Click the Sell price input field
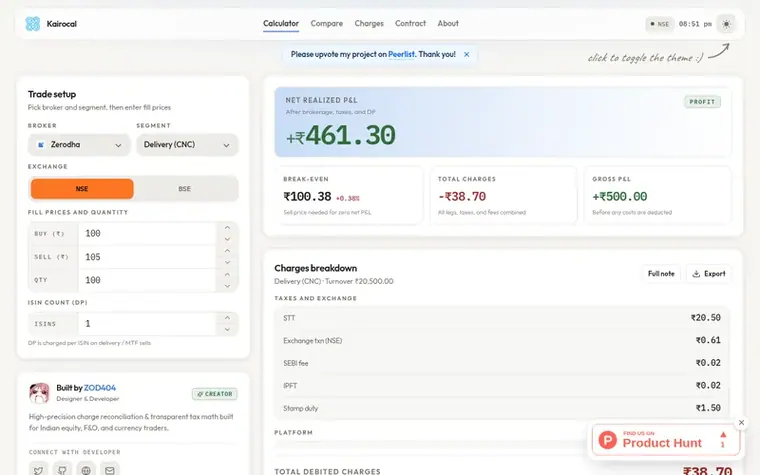 pos(147,257)
